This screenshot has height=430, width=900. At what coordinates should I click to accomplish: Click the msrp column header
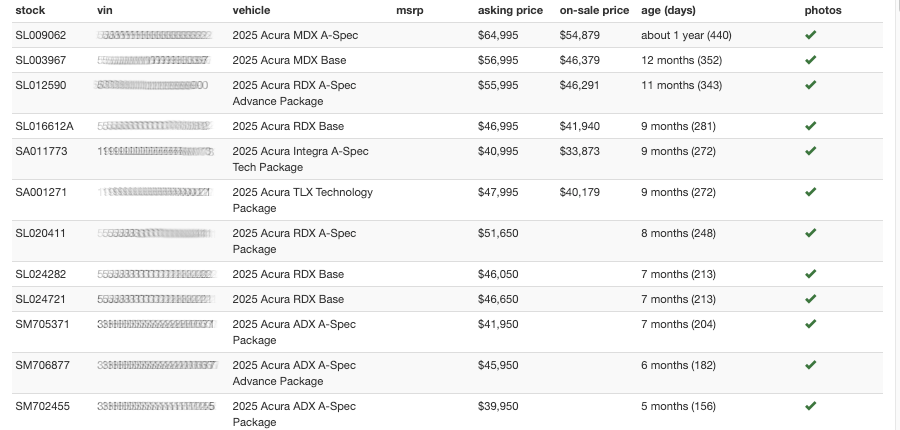point(410,10)
